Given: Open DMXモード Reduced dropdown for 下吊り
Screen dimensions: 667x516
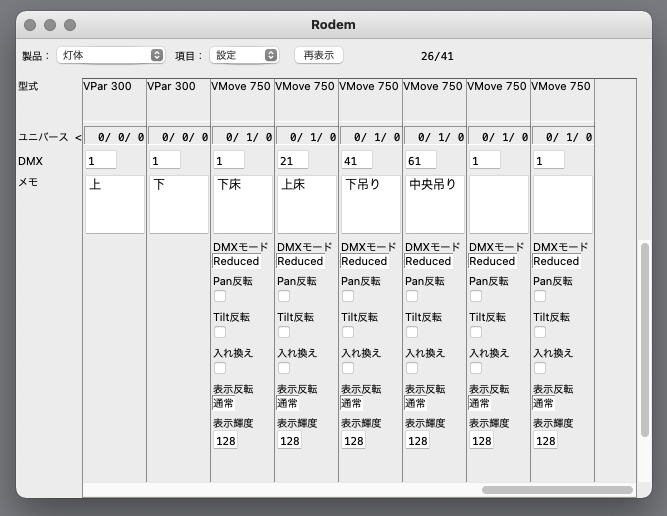Looking at the screenshot, I should (x=365, y=261).
